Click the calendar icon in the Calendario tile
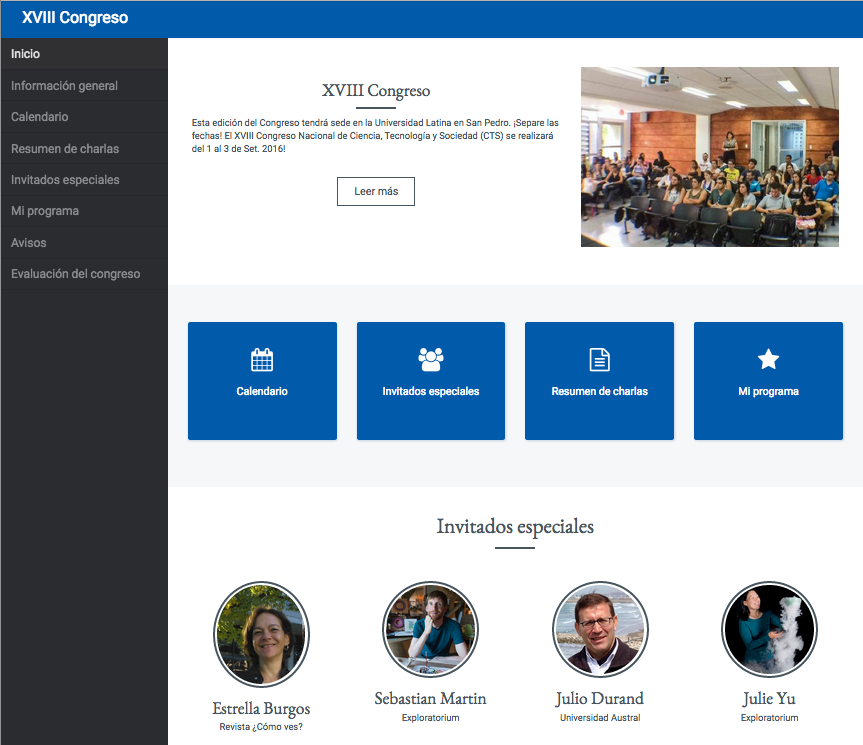 (x=262, y=360)
